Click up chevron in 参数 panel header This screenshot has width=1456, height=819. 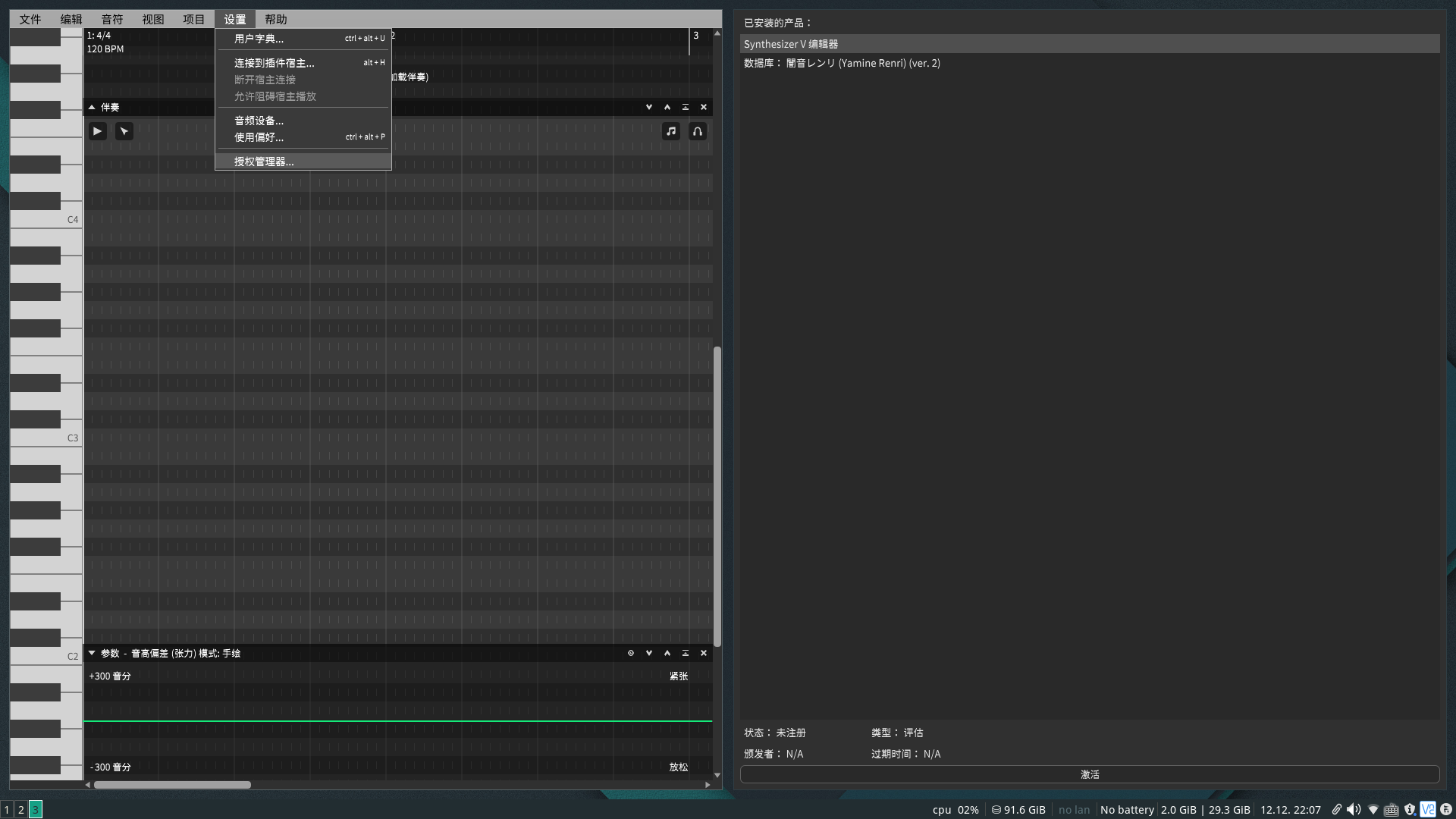pos(667,653)
